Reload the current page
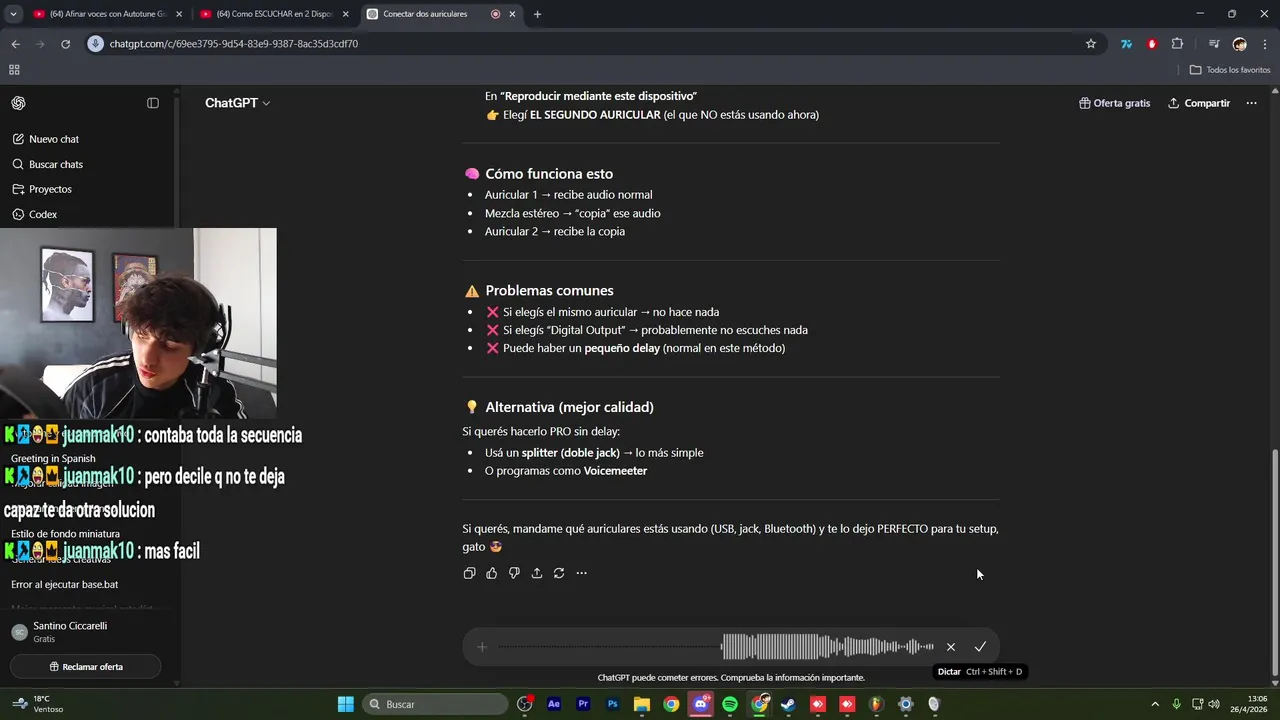Image resolution: width=1280 pixels, height=720 pixels. [65, 44]
